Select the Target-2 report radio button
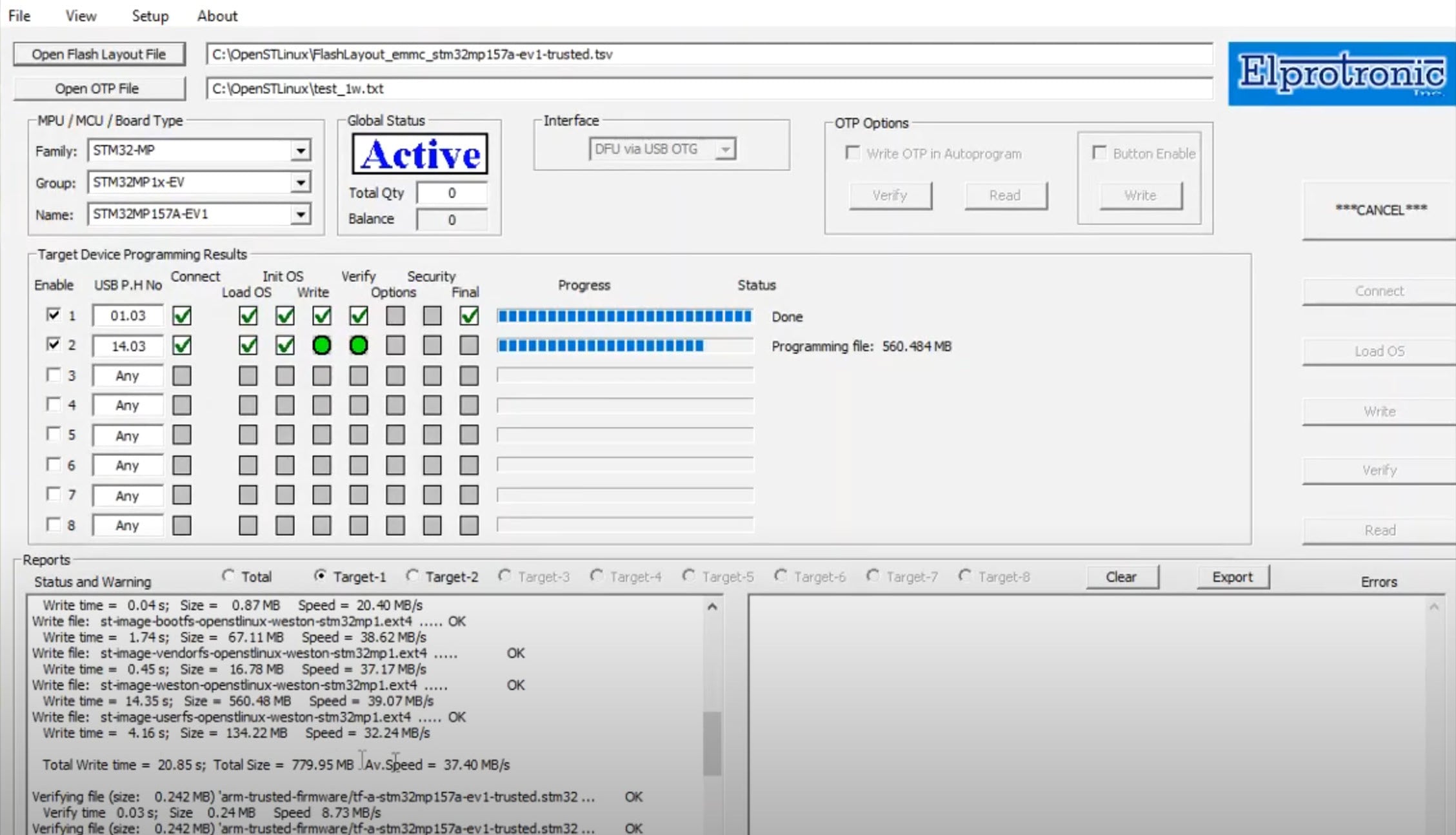The image size is (1456, 835). click(x=412, y=576)
